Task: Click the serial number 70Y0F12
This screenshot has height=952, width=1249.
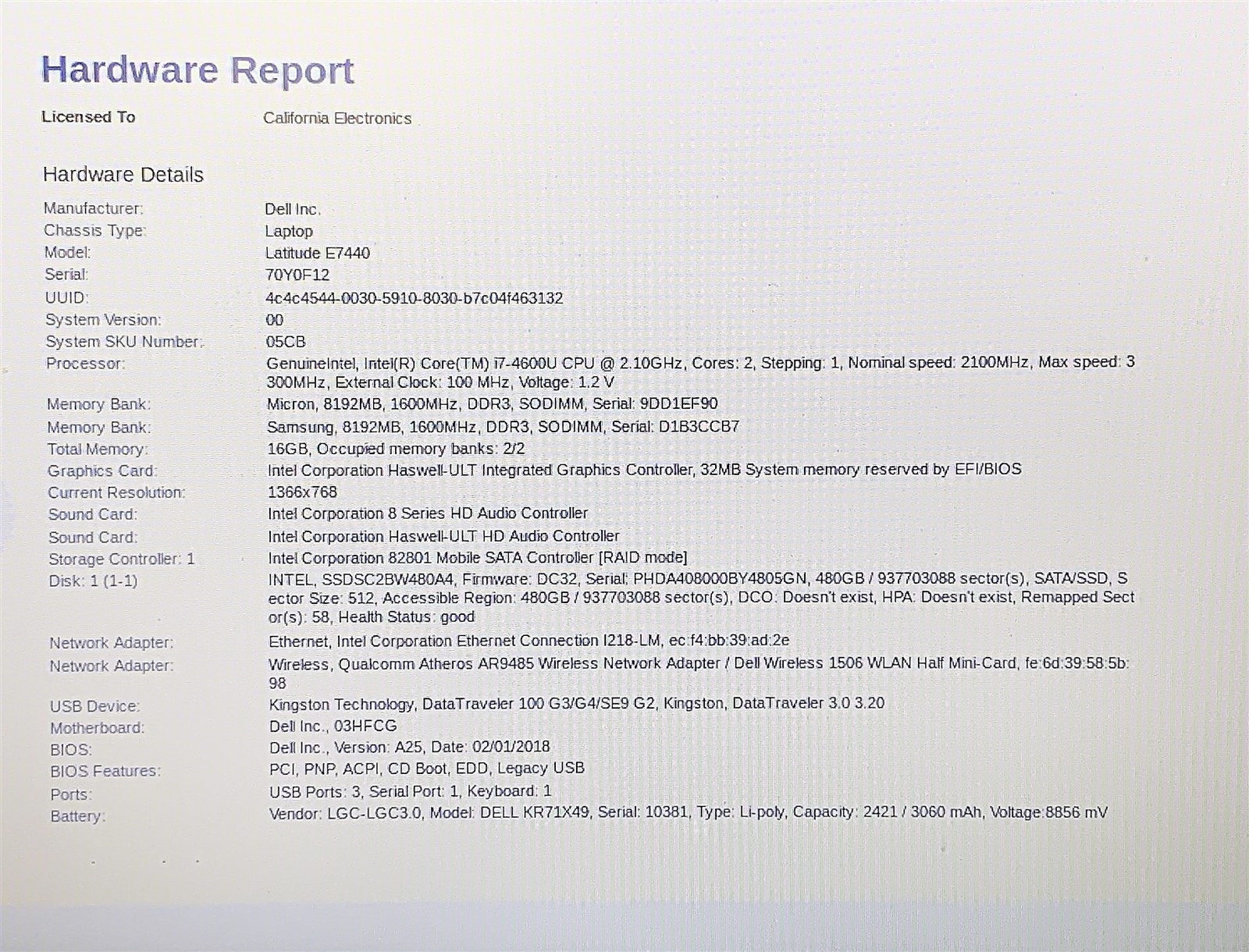Action: [297, 275]
